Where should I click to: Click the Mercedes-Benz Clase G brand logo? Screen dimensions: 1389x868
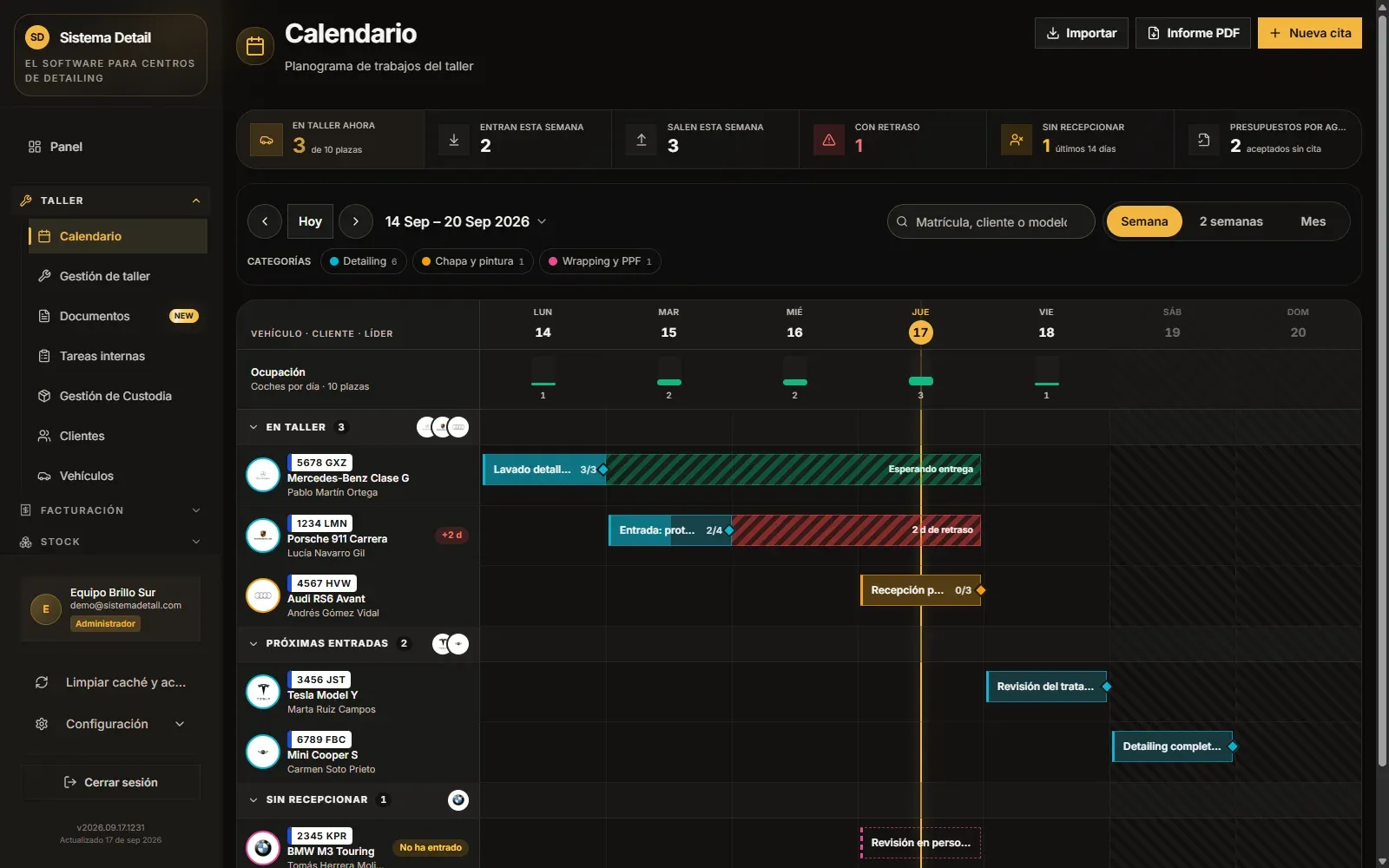tap(263, 476)
